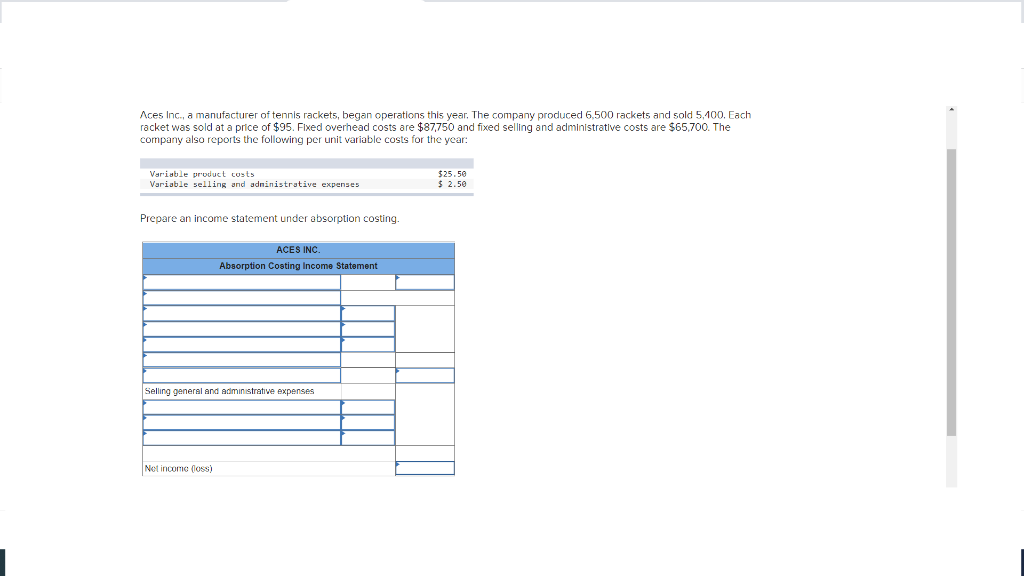Open the label dropdown directly above Selling general expenses
1024x576 pixels.
(242, 376)
